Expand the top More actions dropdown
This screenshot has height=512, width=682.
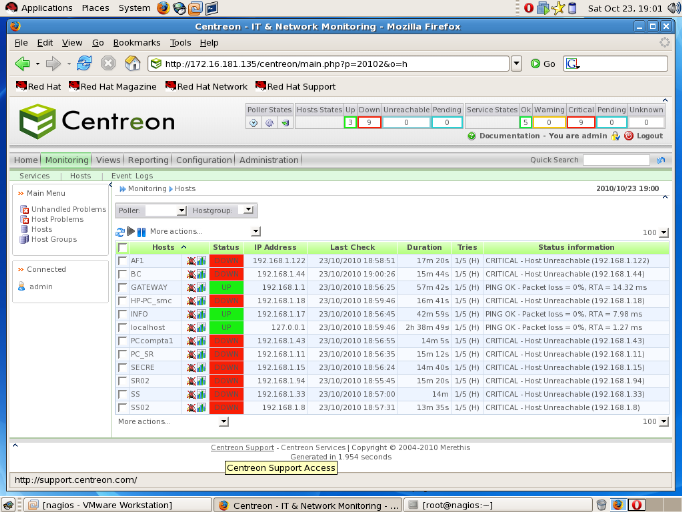pyautogui.click(x=255, y=232)
